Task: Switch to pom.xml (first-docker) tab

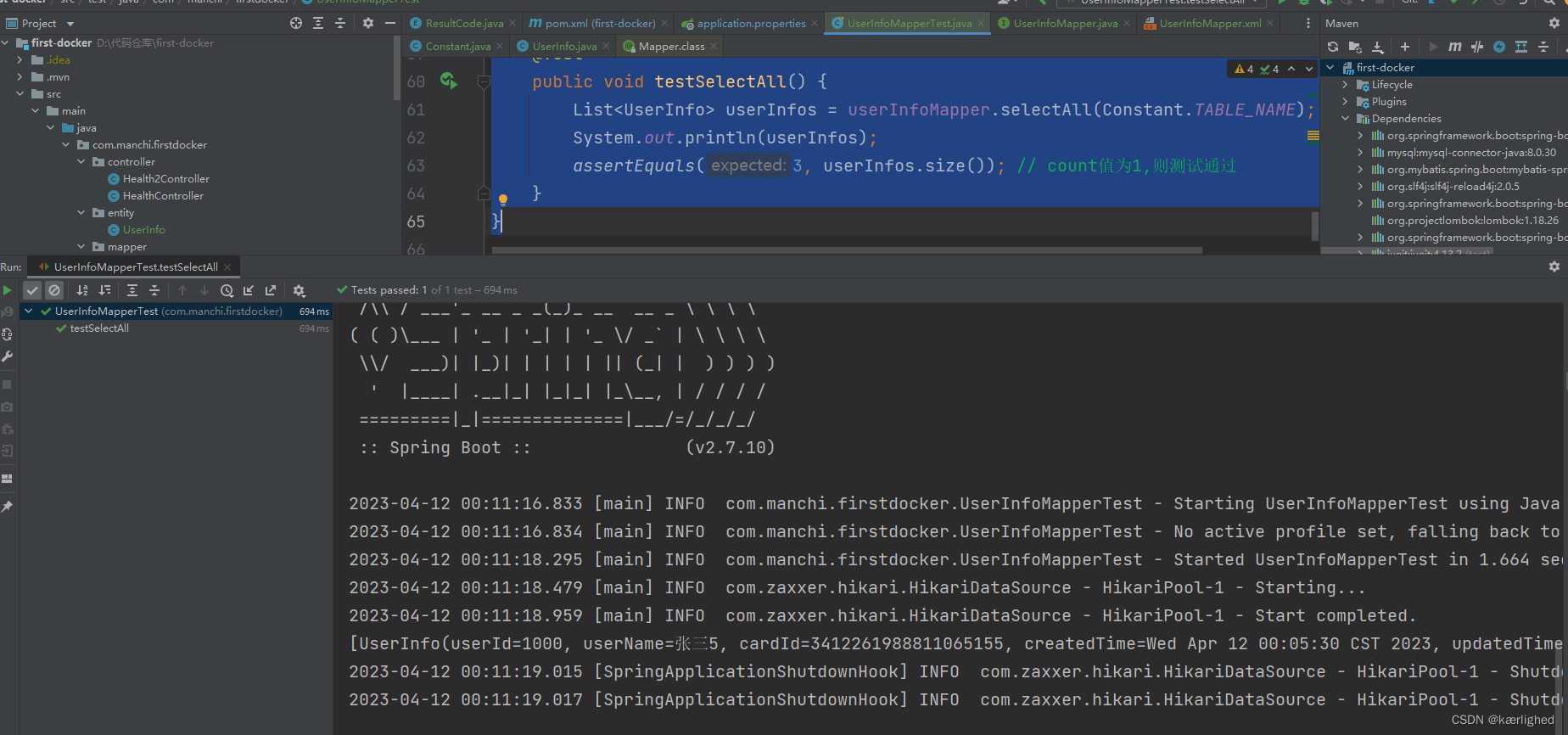Action: (x=599, y=23)
